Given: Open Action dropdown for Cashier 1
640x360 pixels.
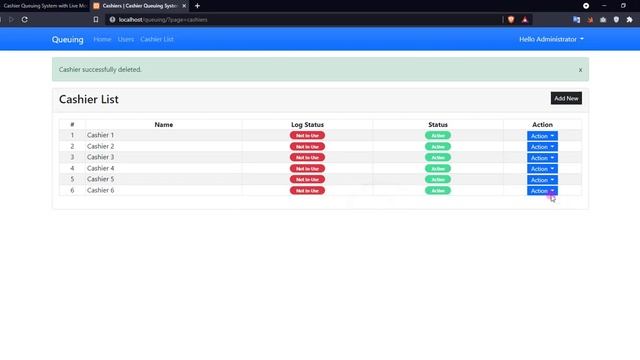Looking at the screenshot, I should pyautogui.click(x=542, y=136).
